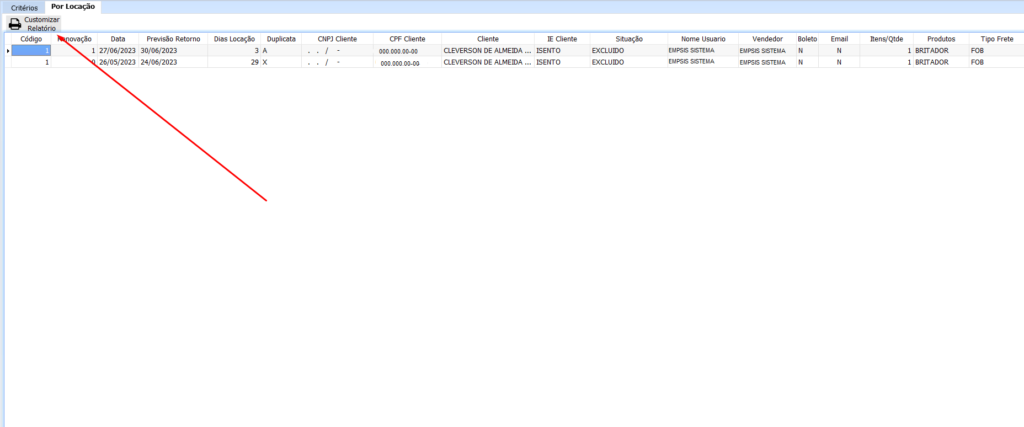Click the current row indicator arrow

9,50
